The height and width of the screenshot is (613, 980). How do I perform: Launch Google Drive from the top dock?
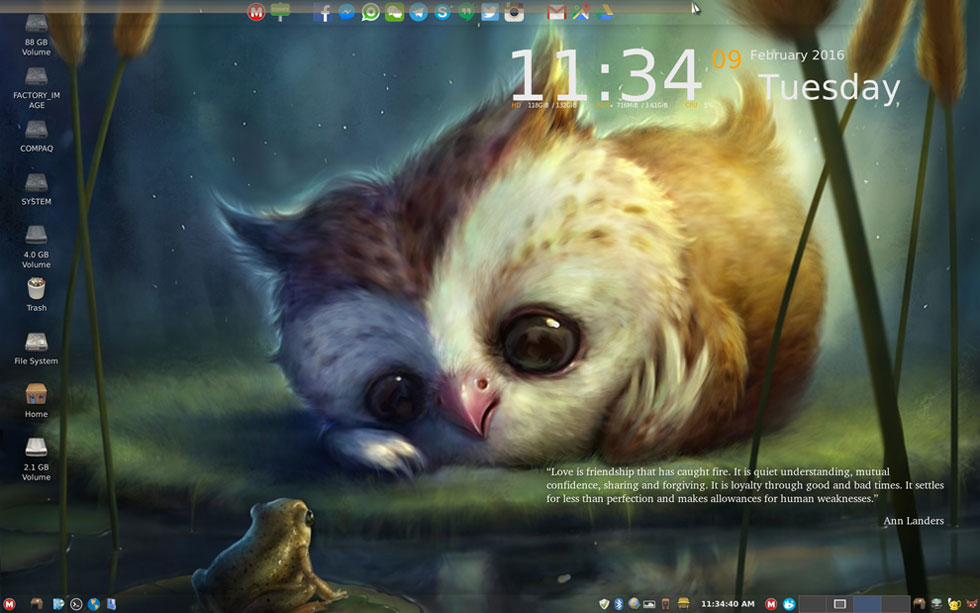point(604,12)
